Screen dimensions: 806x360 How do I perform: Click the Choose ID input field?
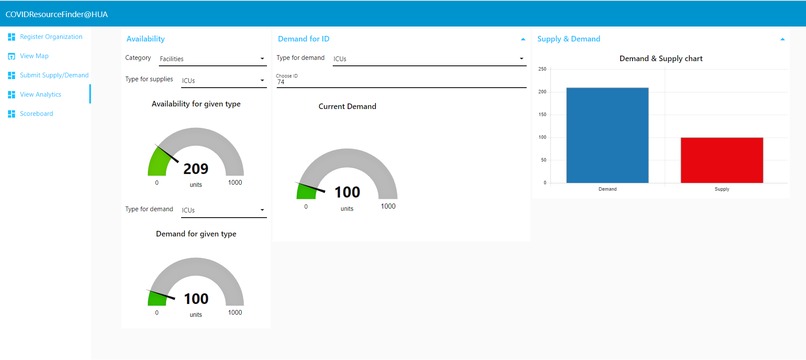click(x=401, y=81)
